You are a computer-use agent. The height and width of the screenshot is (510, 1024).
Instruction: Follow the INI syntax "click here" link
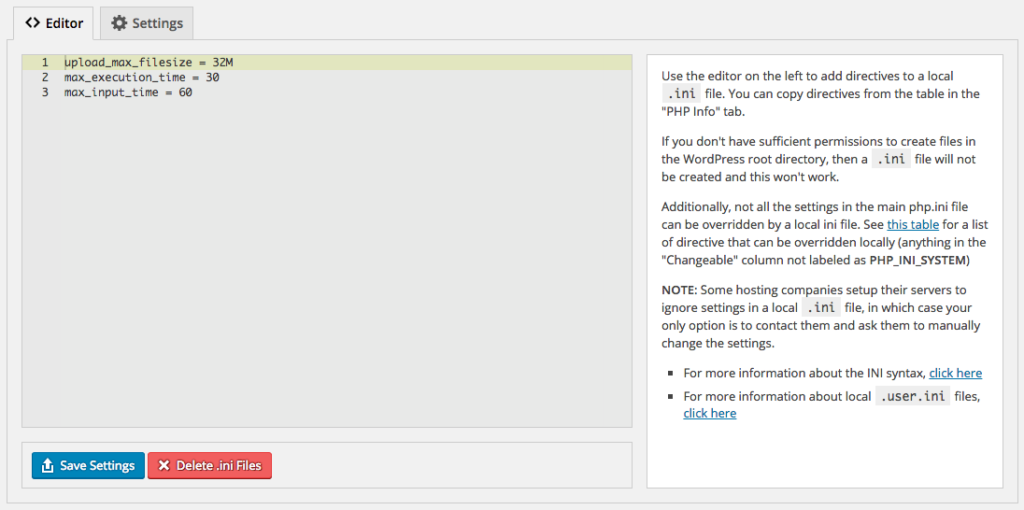[955, 373]
